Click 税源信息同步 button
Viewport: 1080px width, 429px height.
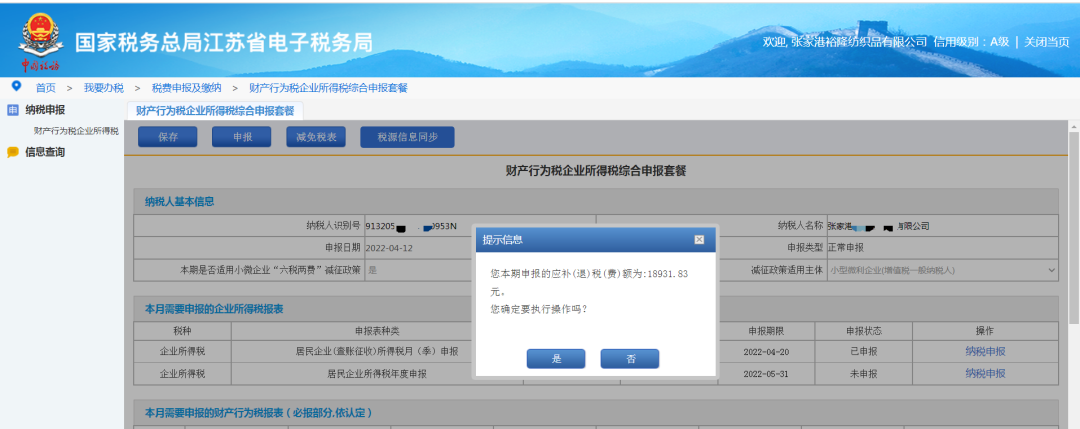[x=407, y=137]
